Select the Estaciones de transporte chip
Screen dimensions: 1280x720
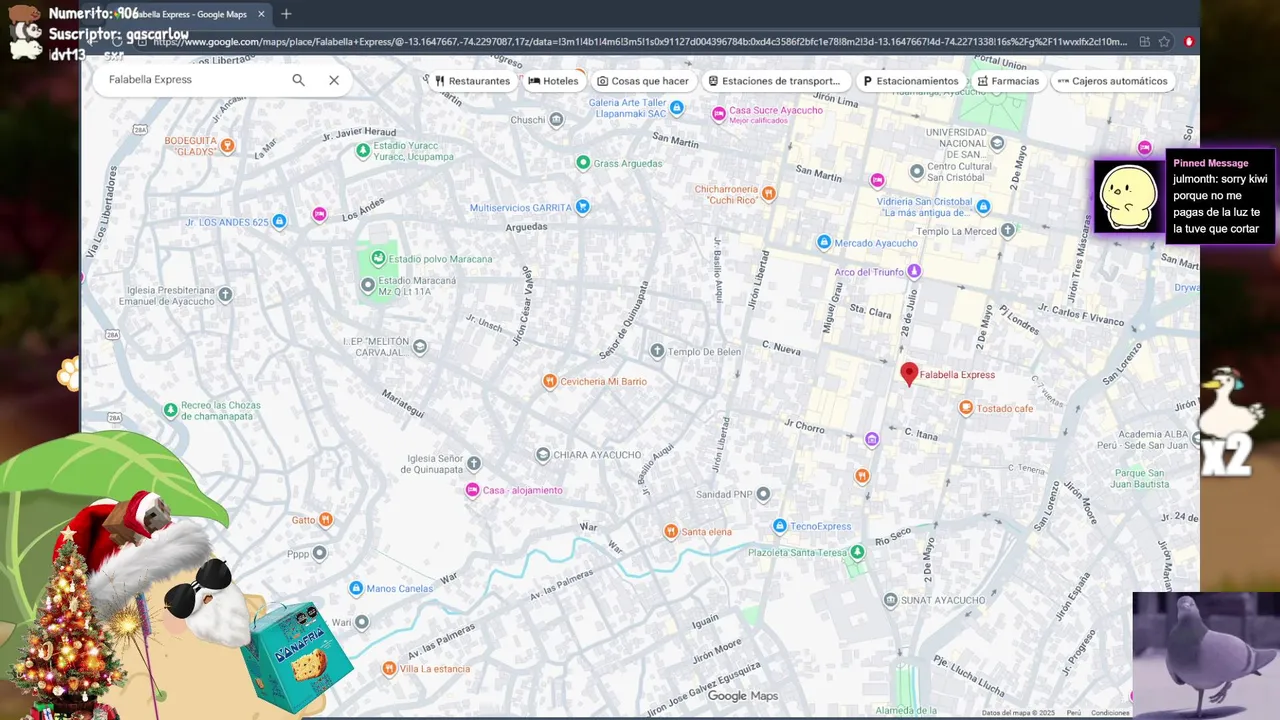coord(774,81)
